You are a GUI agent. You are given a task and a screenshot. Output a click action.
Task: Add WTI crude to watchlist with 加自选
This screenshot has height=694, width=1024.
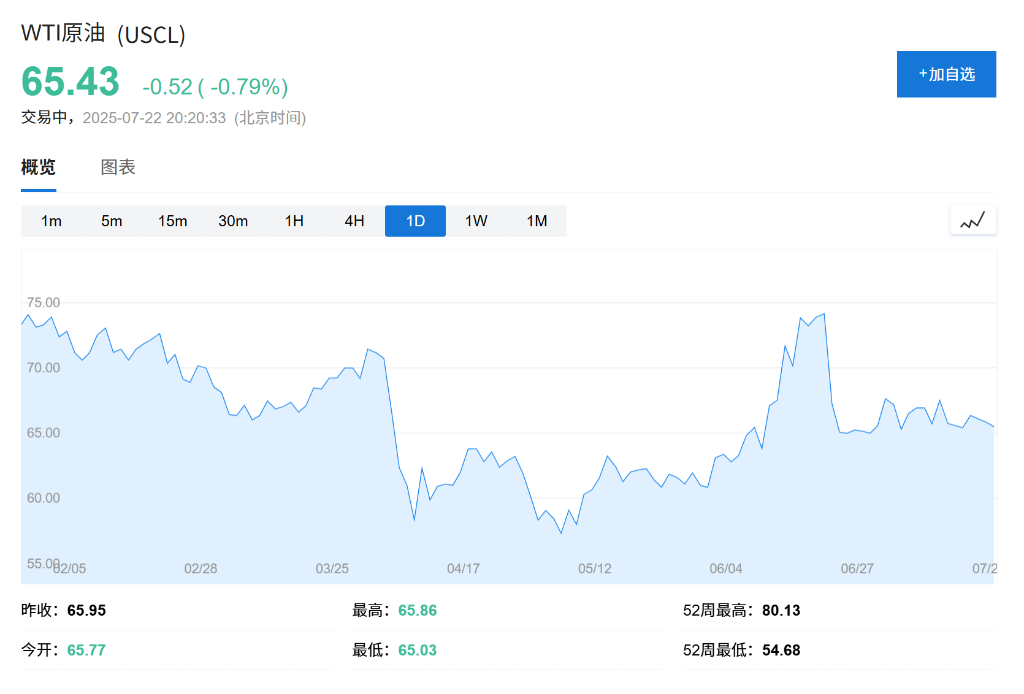click(x=946, y=74)
